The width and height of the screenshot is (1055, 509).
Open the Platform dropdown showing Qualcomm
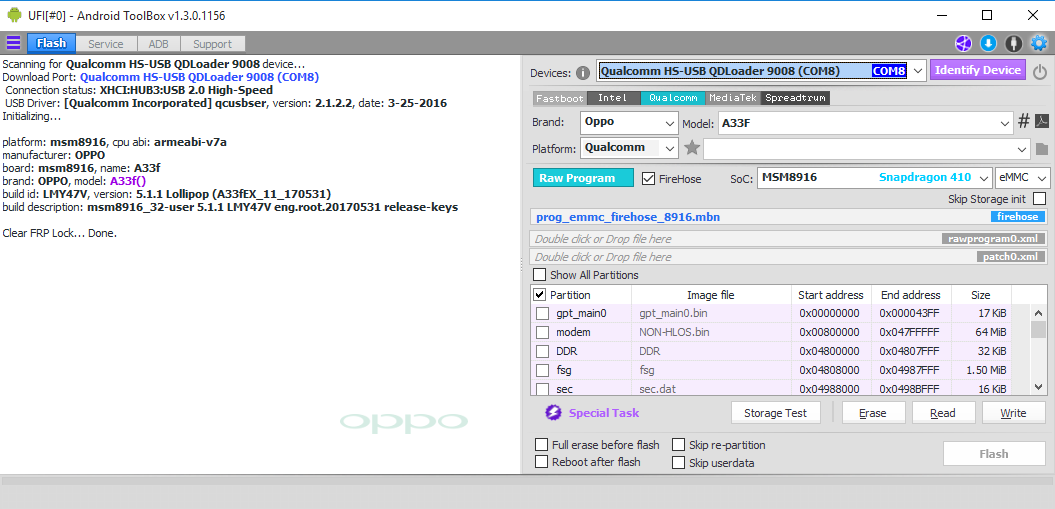point(629,148)
